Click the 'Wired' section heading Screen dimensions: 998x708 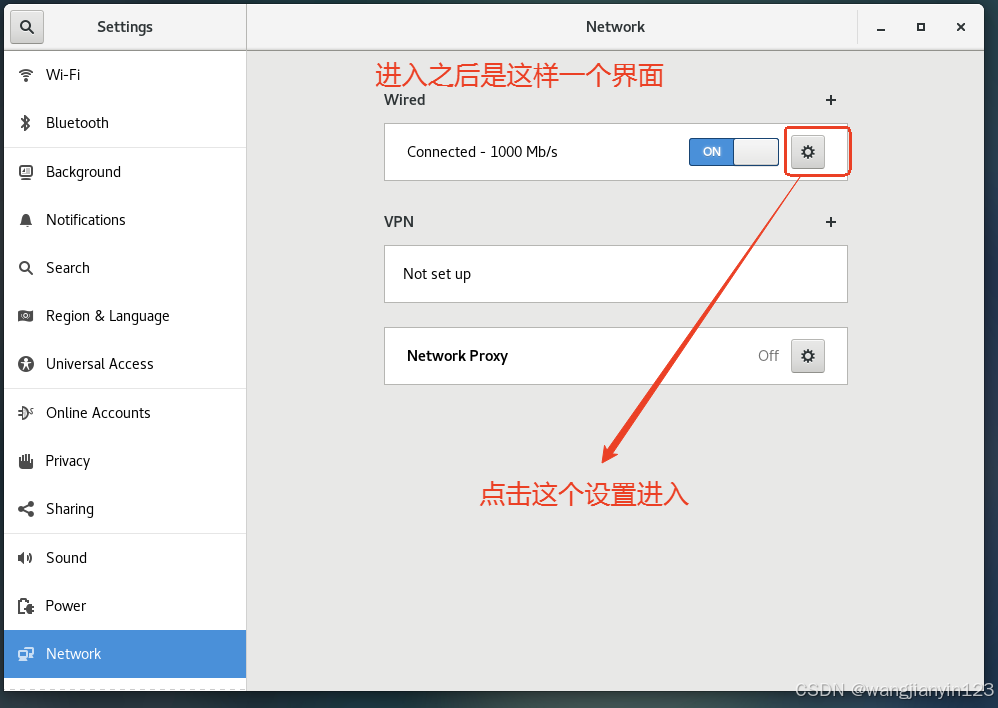click(404, 100)
